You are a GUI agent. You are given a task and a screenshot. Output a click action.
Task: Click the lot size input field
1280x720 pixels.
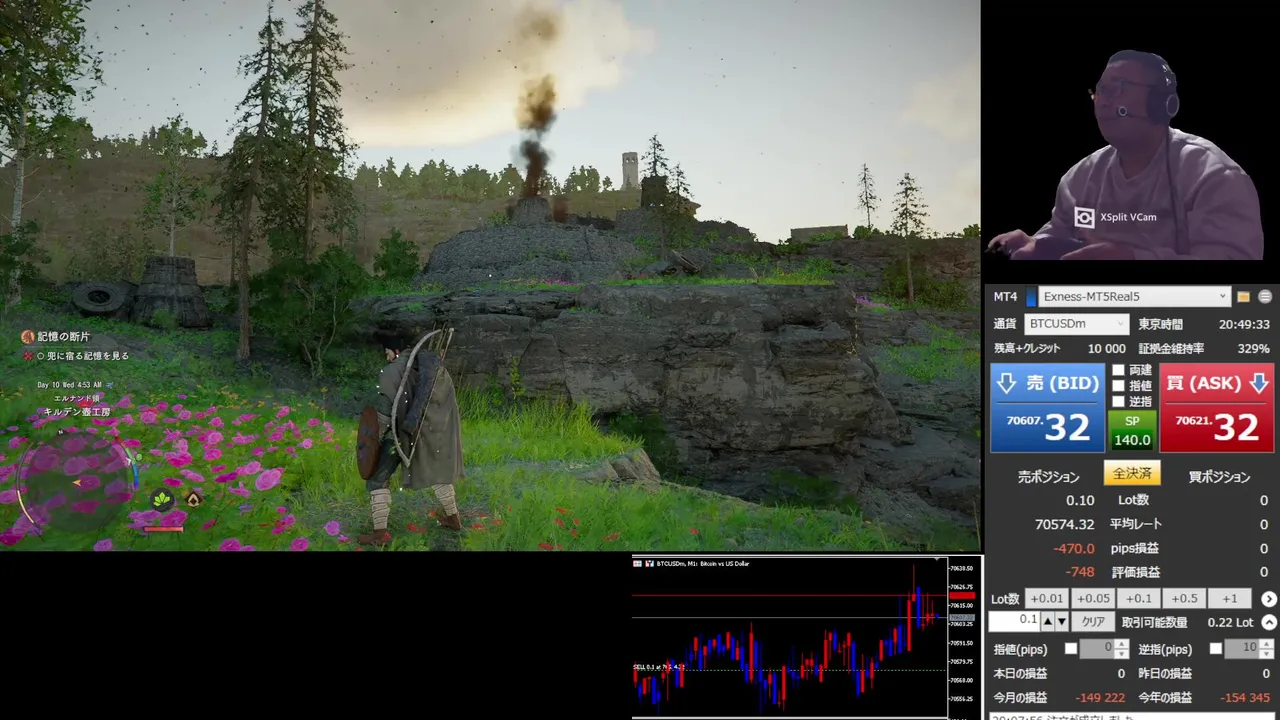(x=1014, y=621)
